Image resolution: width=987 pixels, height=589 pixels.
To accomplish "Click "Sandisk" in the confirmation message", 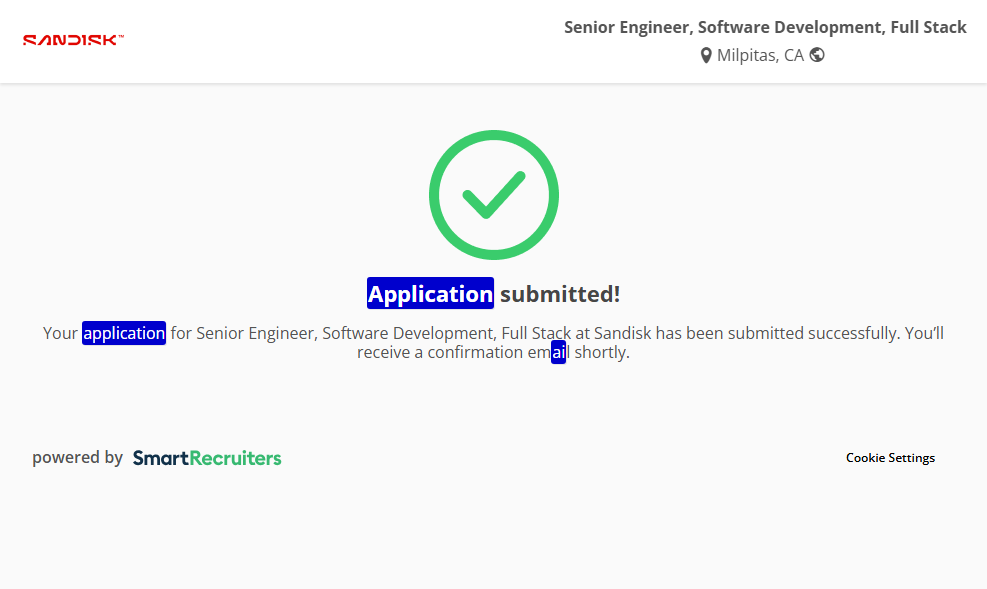I will [x=622, y=333].
